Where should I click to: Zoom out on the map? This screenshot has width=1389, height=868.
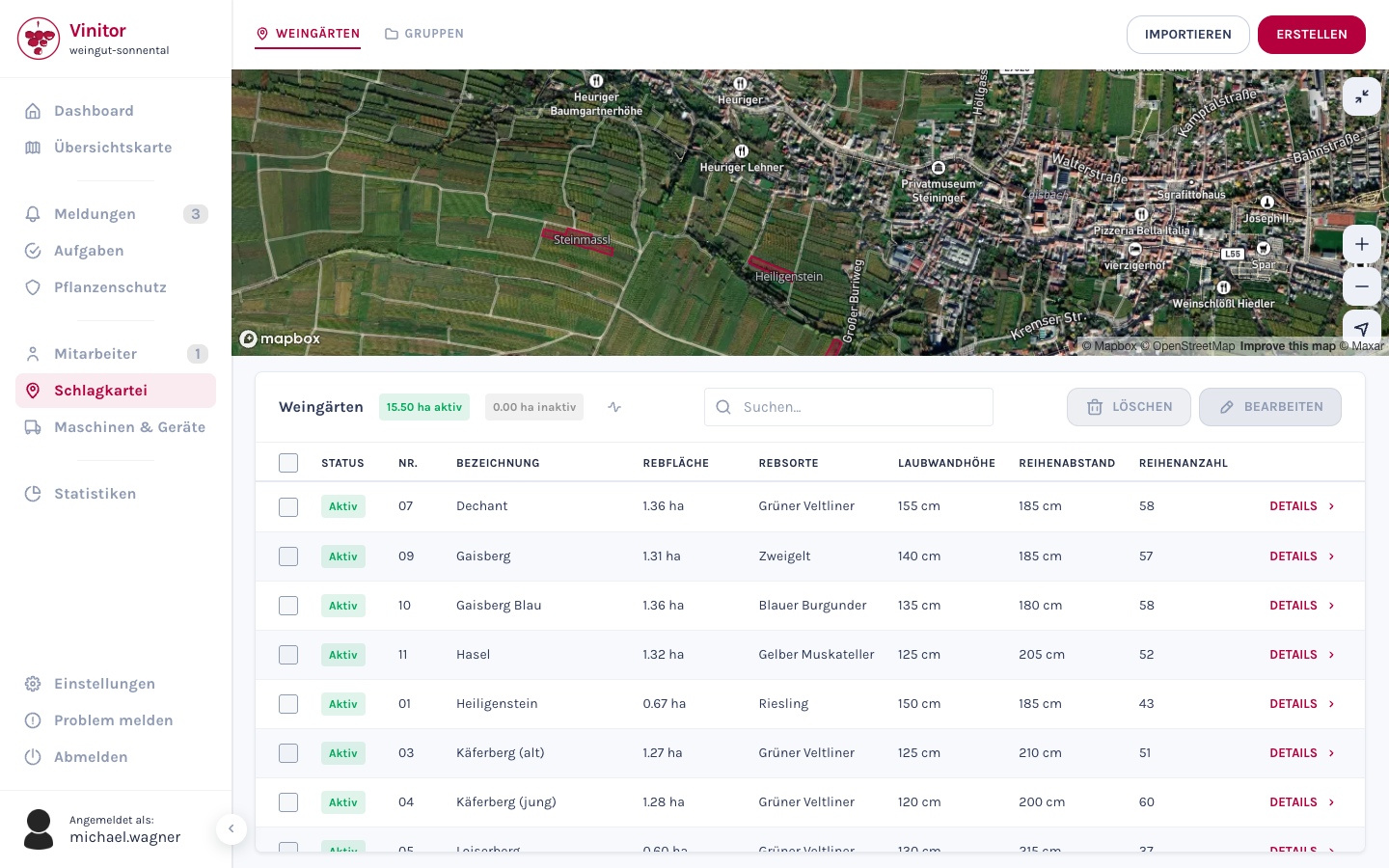(x=1362, y=286)
